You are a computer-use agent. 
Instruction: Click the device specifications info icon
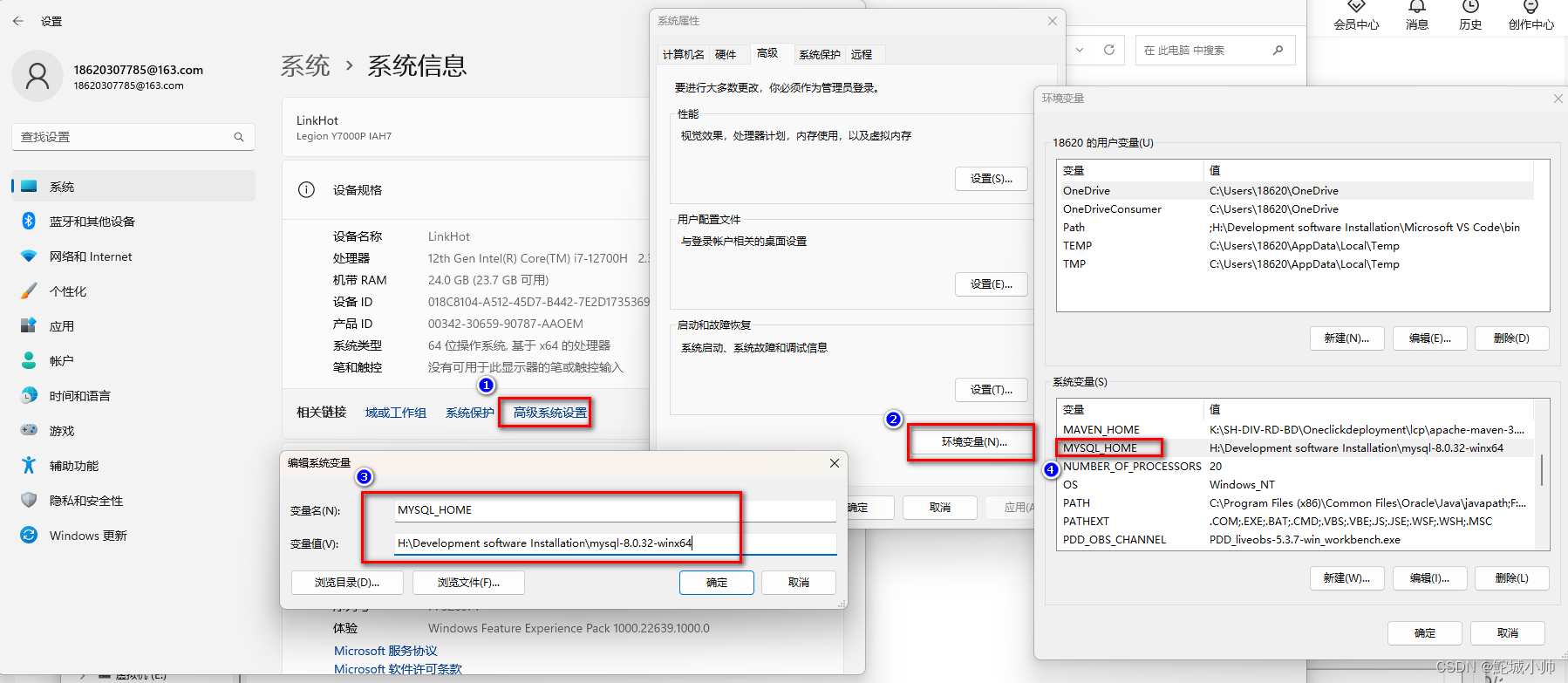tap(306, 190)
